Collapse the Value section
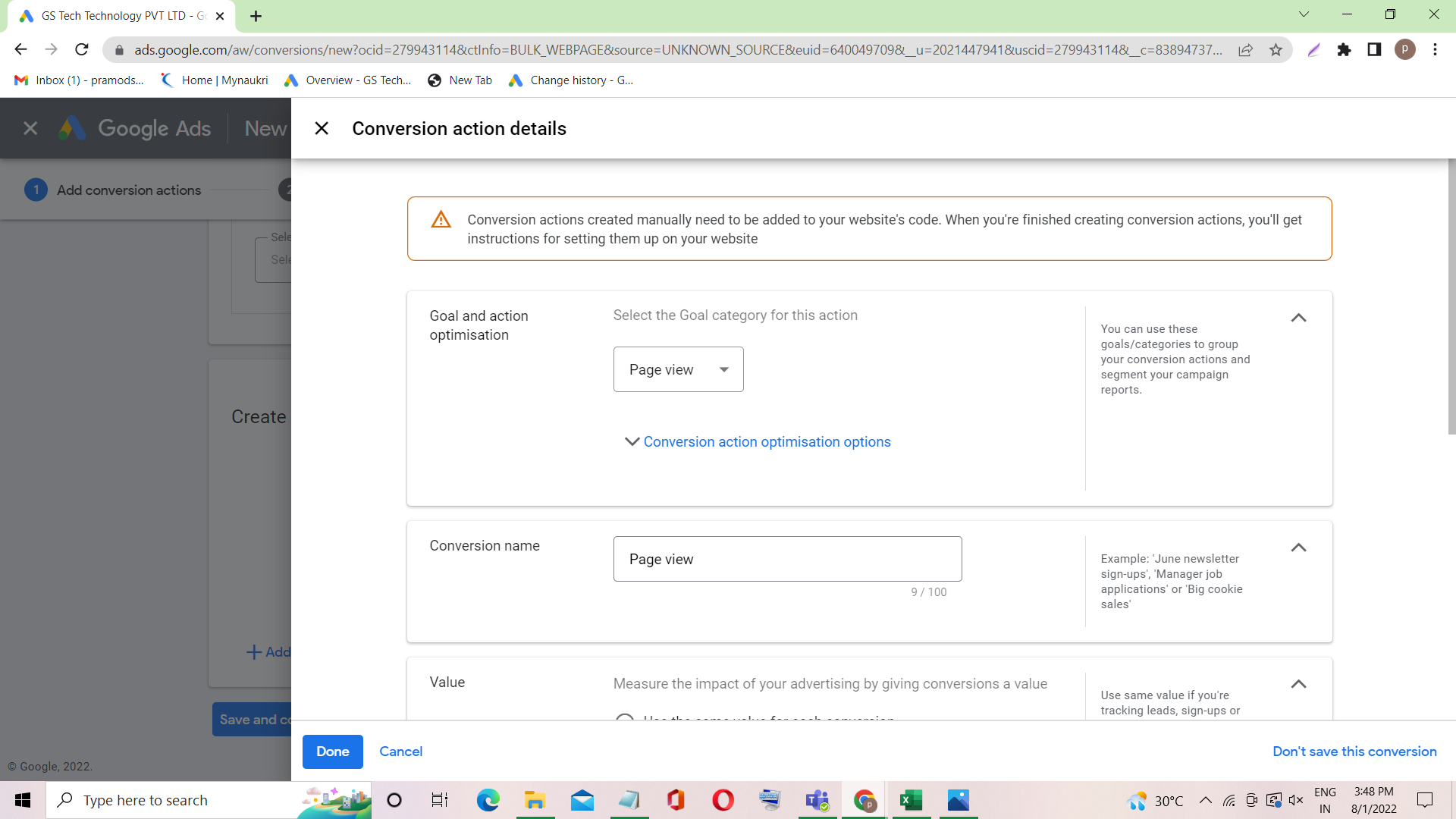 click(x=1298, y=684)
